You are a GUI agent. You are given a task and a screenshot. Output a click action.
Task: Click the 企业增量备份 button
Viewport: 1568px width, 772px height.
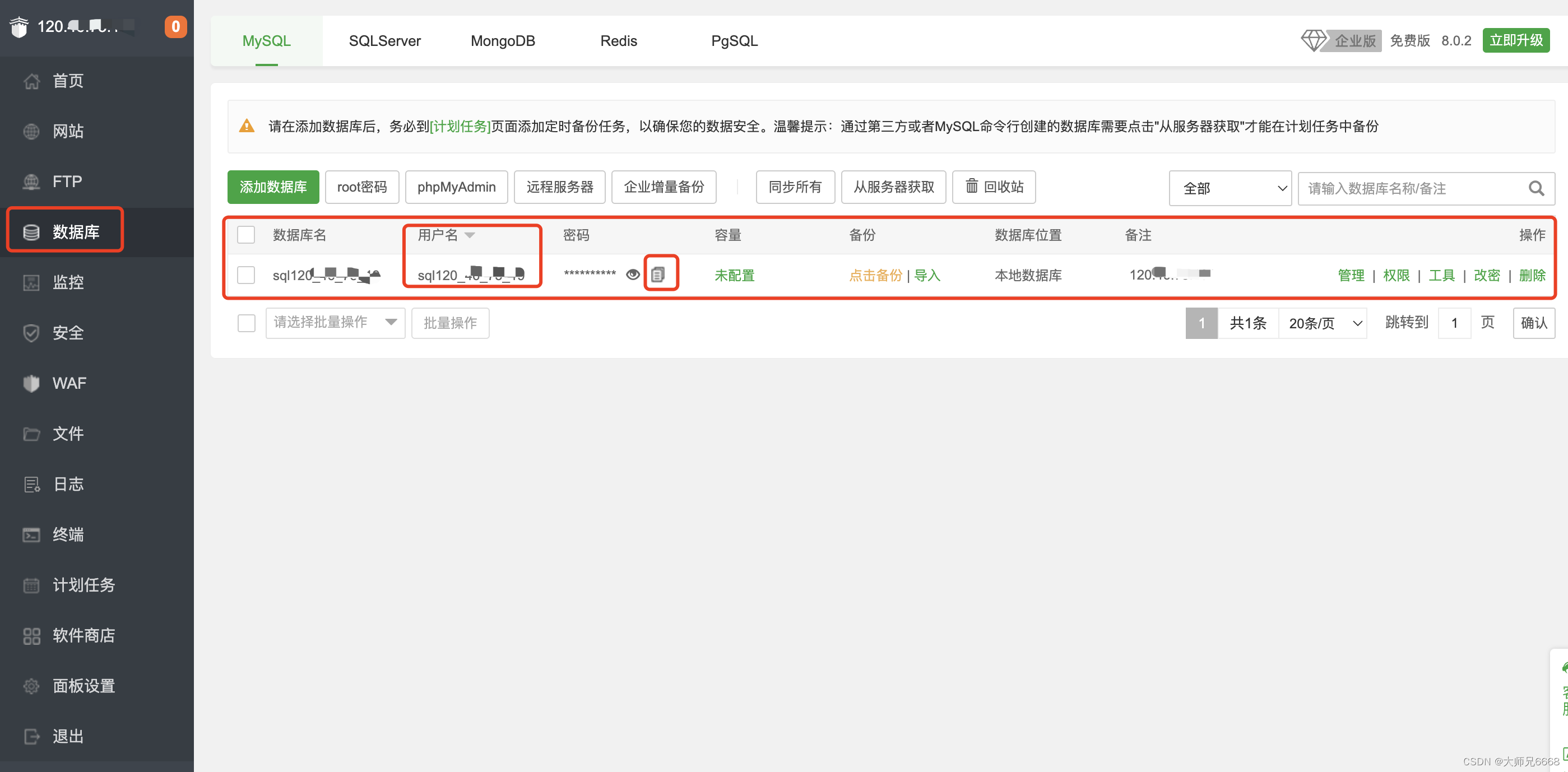coord(664,187)
